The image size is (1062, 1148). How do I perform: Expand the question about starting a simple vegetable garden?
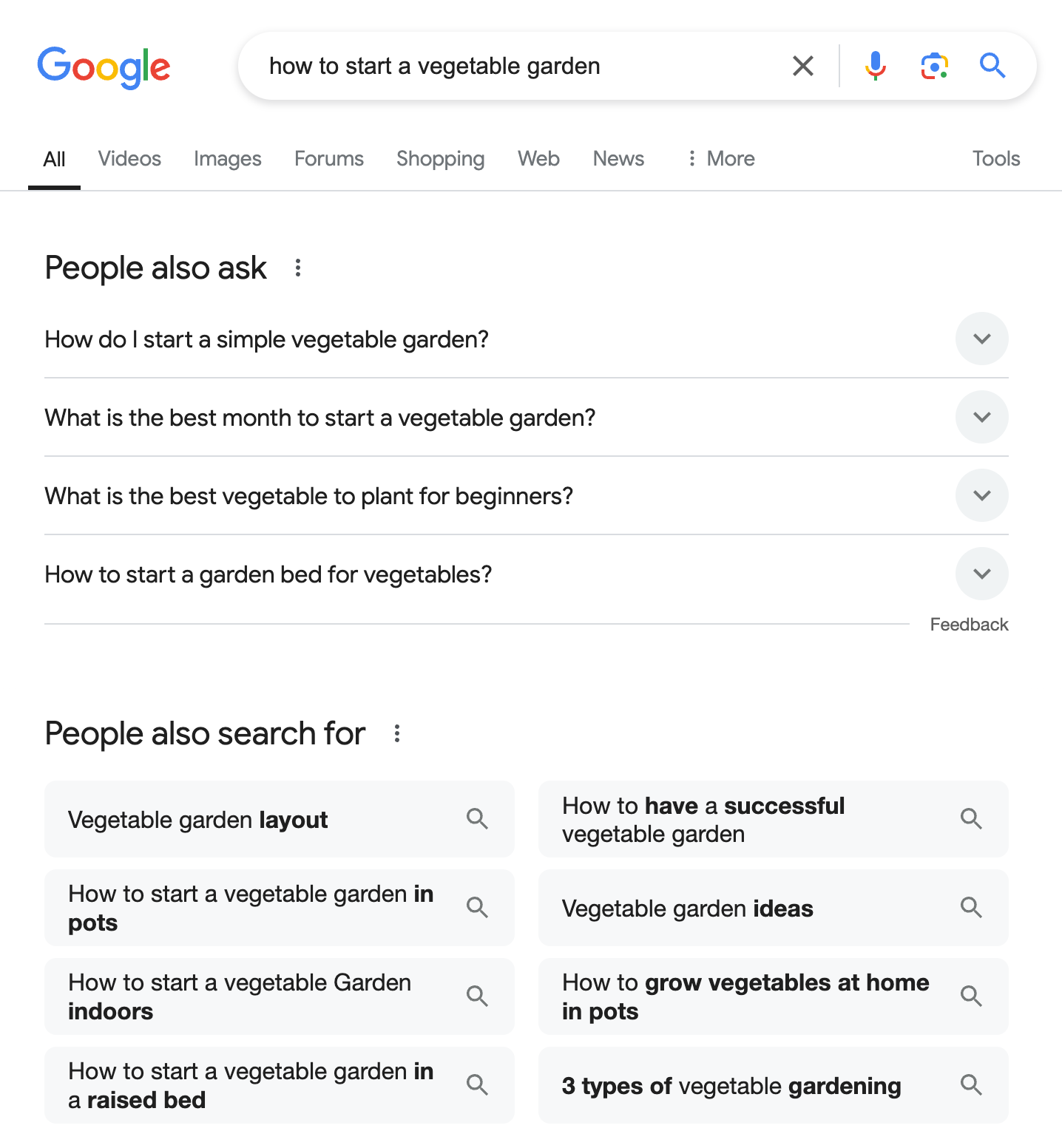coord(982,339)
